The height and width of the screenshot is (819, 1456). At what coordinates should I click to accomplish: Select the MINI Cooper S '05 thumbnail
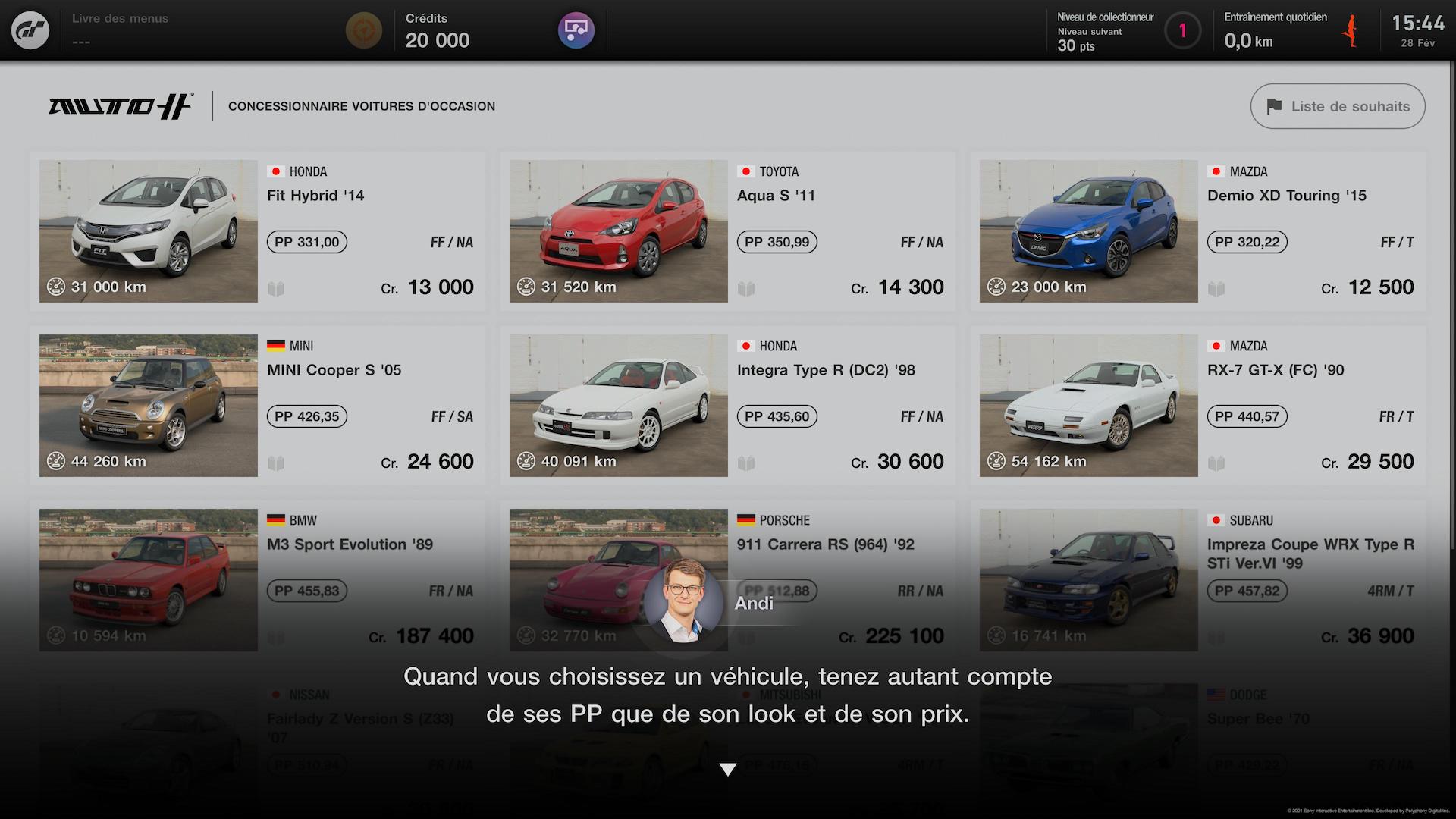tap(149, 405)
